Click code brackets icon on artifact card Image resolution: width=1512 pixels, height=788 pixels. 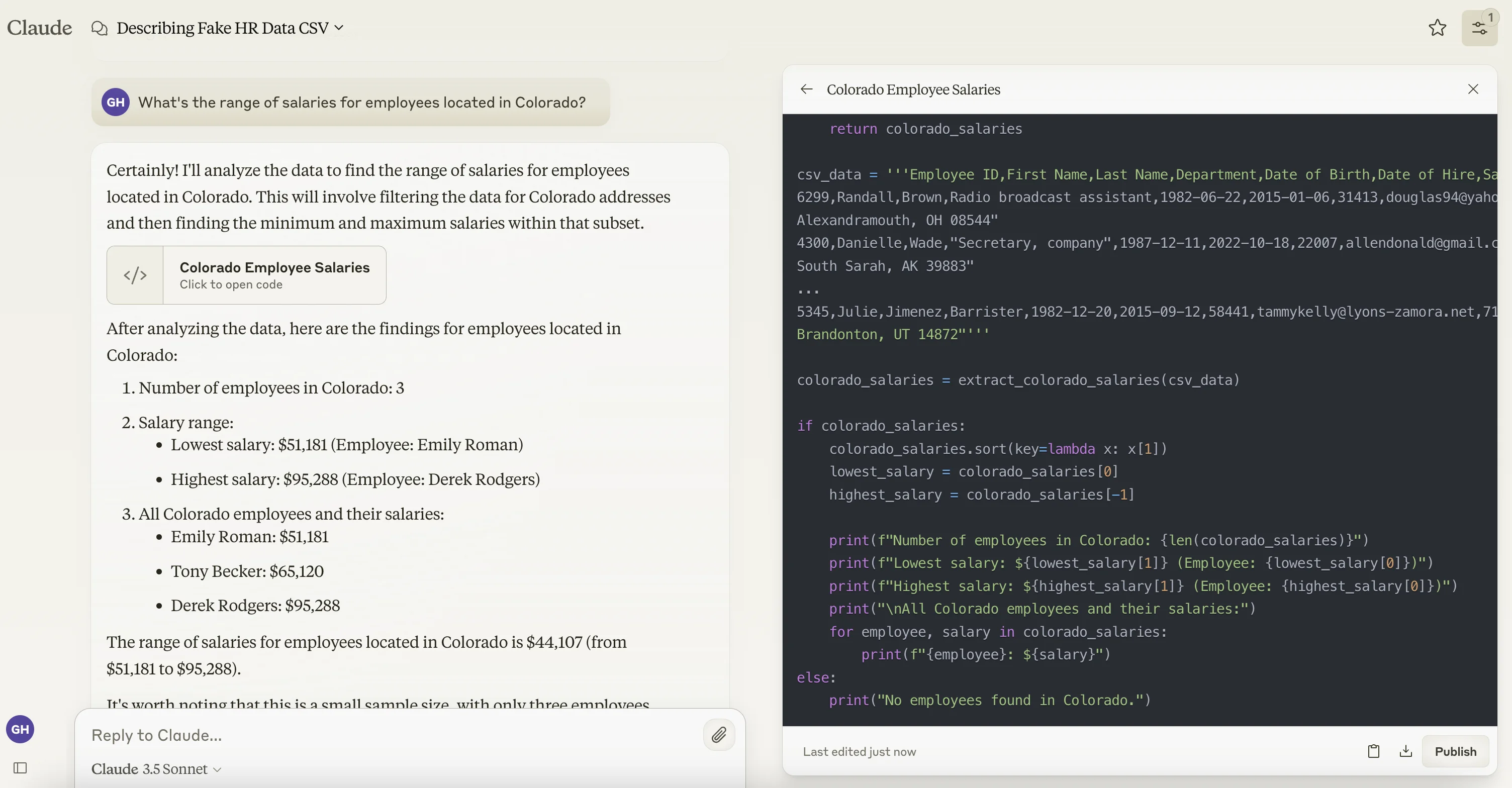tap(135, 275)
